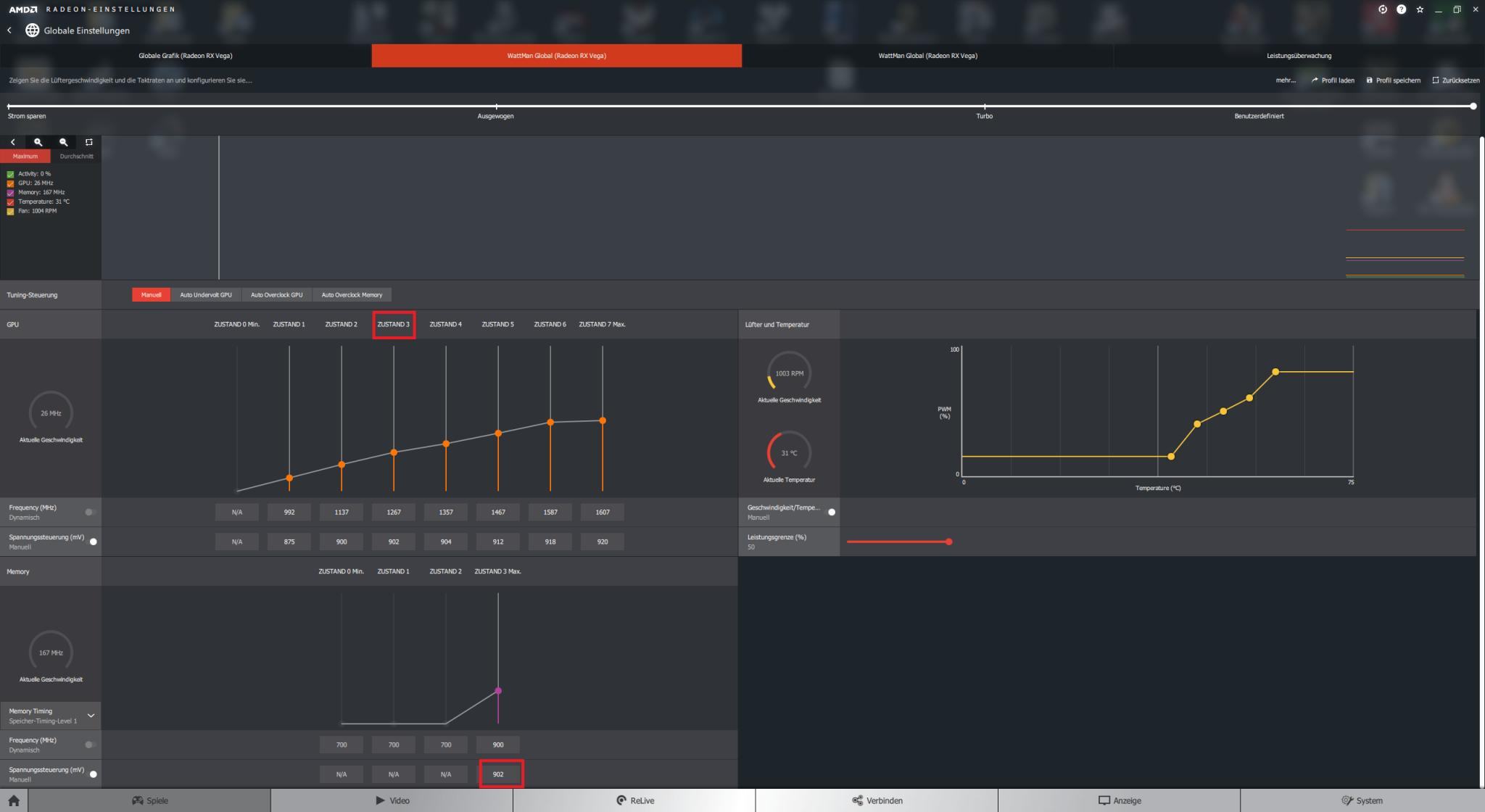This screenshot has width=1485, height=812.
Task: Click Profil speichern
Action: (x=1393, y=80)
